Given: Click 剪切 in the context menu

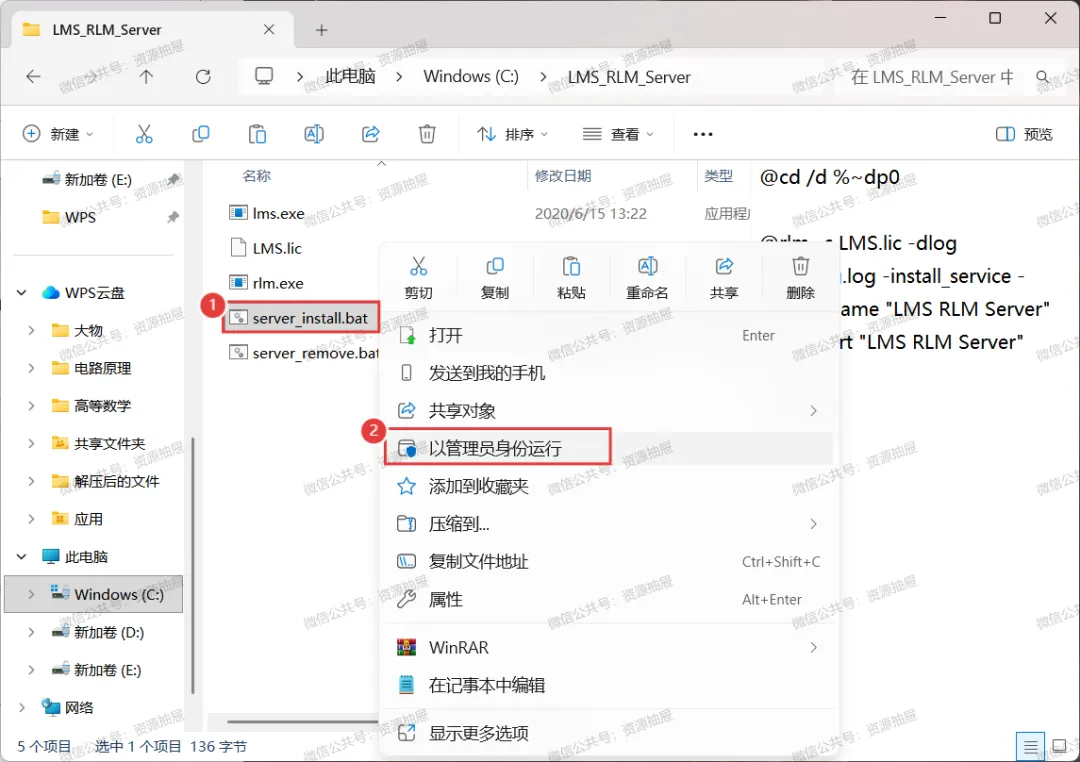Looking at the screenshot, I should tap(418, 278).
